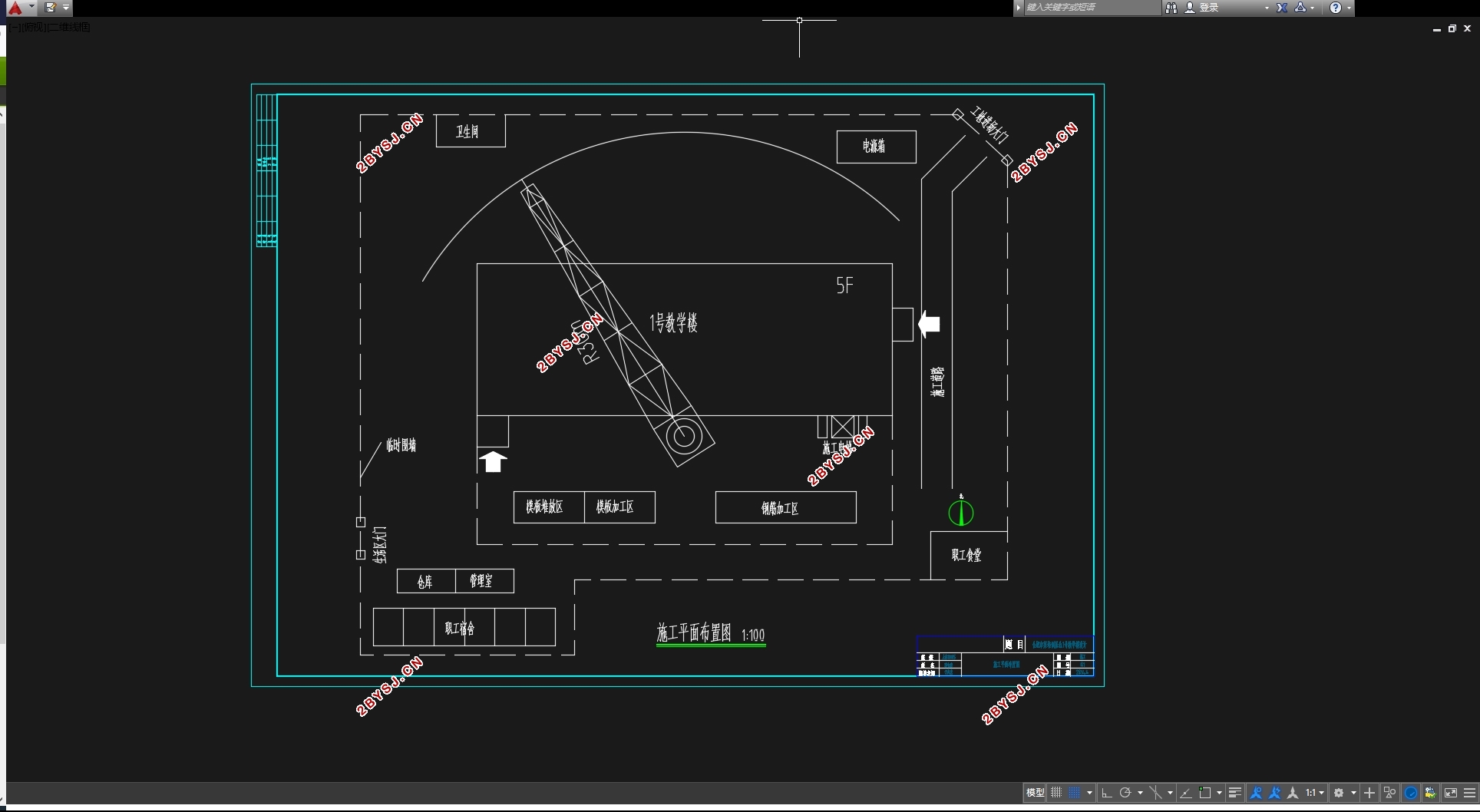Image resolution: width=1480 pixels, height=812 pixels.
Task: Select the 钢筋加工区 label
Action: pos(780,508)
